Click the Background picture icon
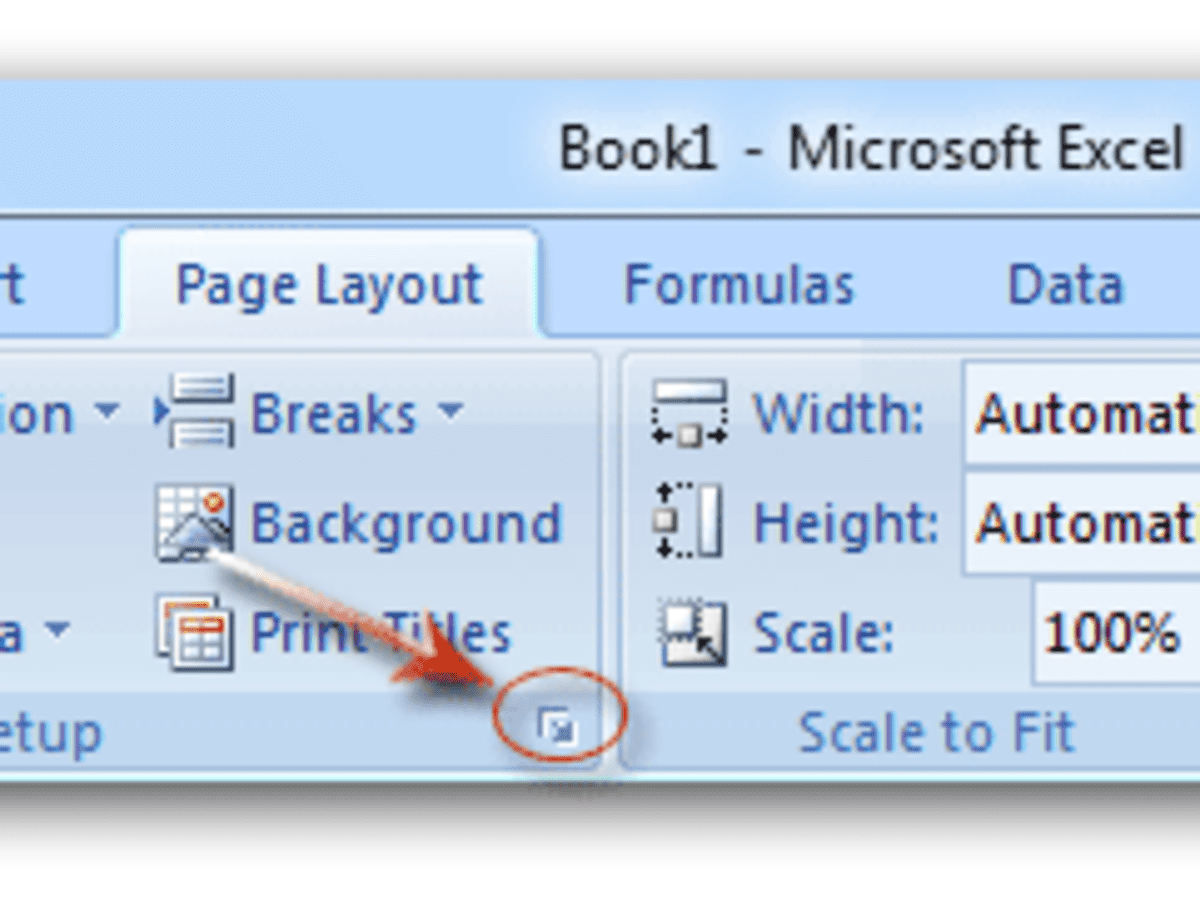1200x900 pixels. click(195, 521)
